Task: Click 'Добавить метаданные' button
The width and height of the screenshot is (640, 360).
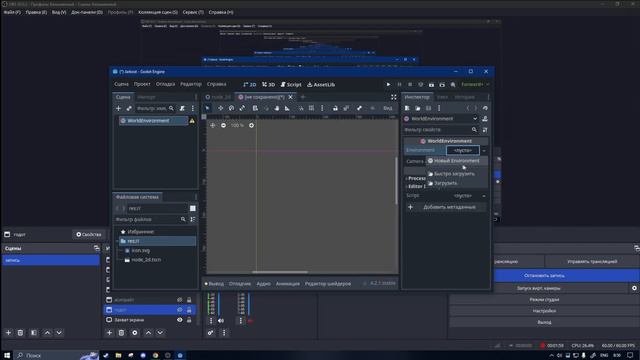Action: click(445, 207)
